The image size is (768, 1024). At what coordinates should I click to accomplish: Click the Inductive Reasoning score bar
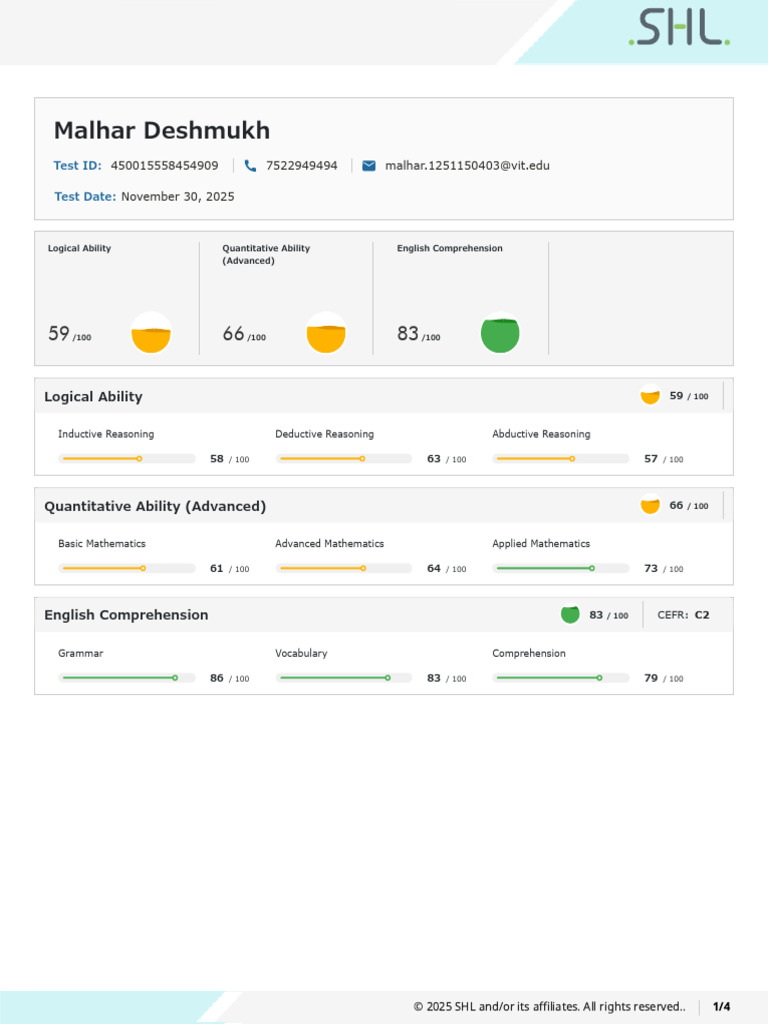point(127,459)
